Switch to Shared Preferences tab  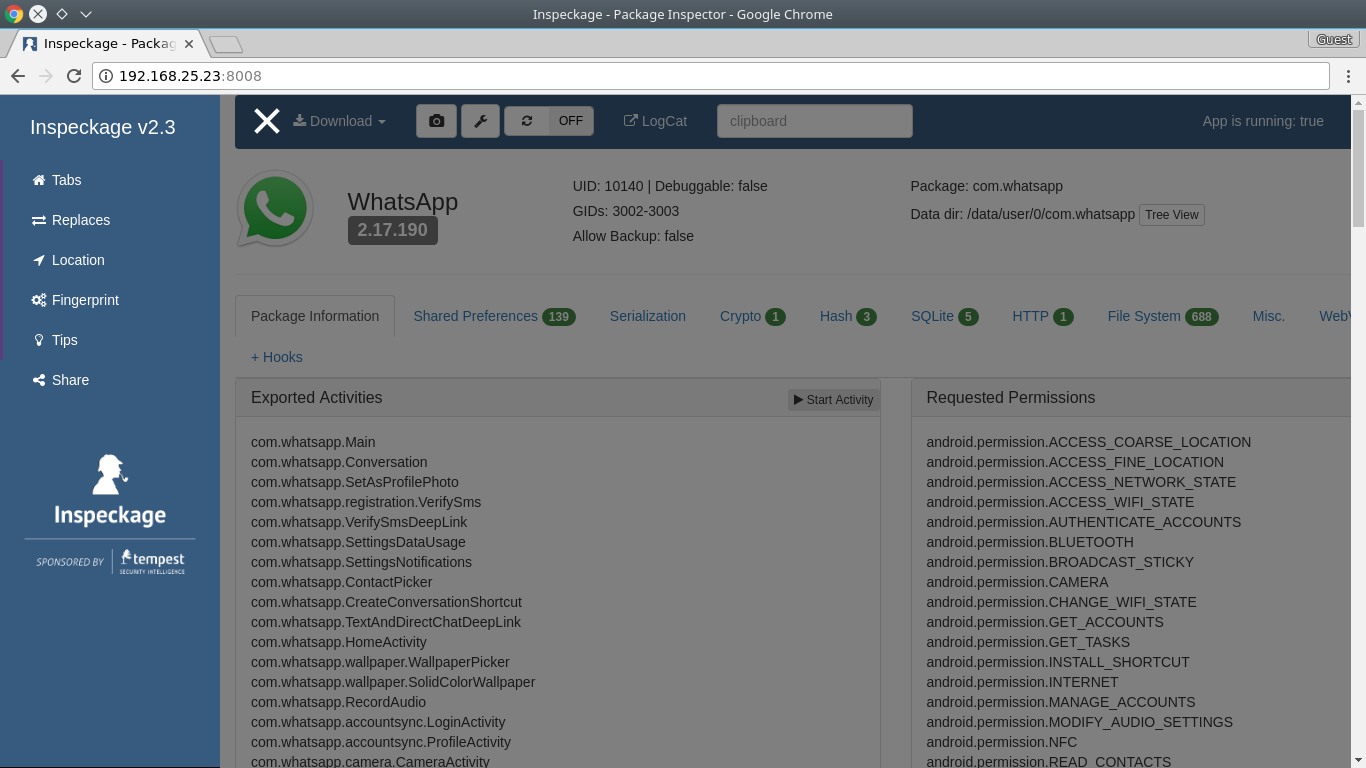click(x=494, y=316)
